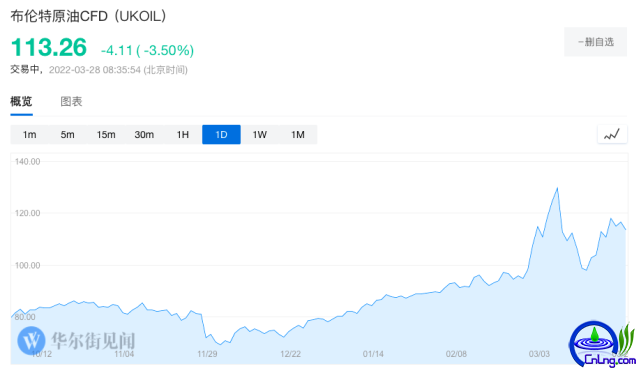Select the 5m interval

[x=67, y=135]
